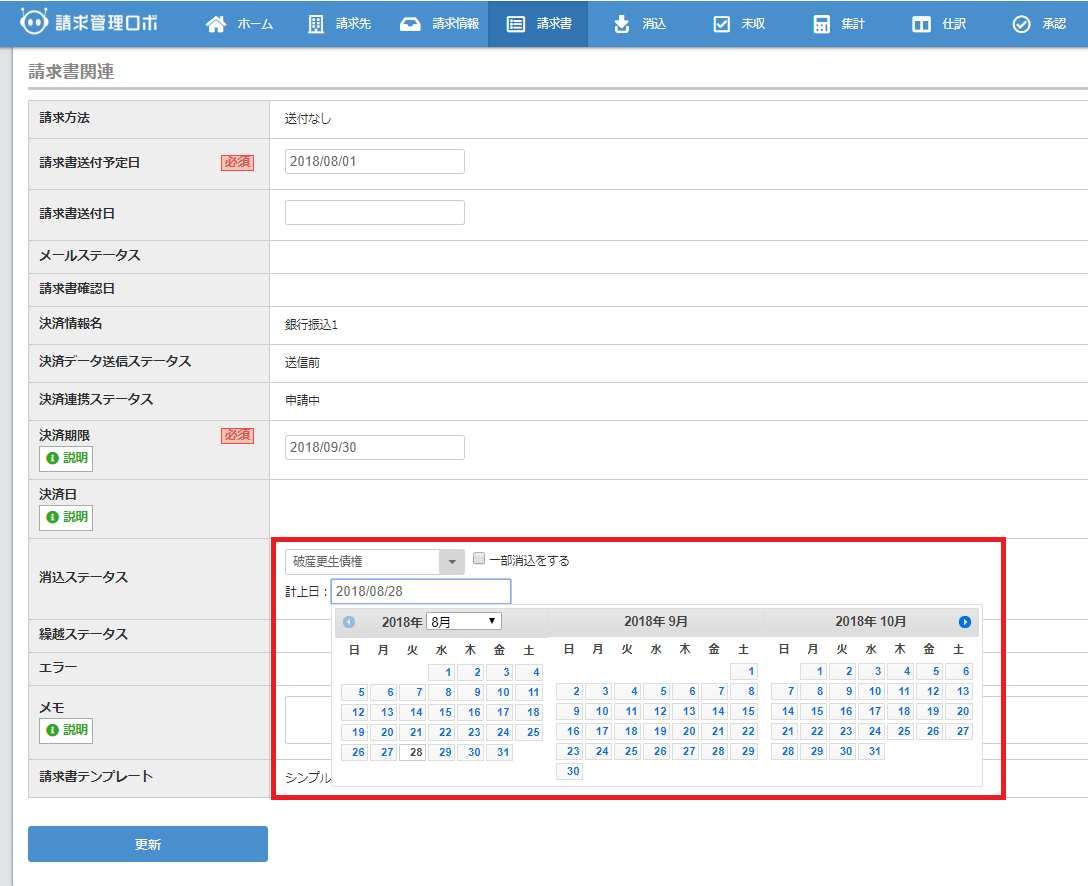Open the 未収 menu item
The width and height of the screenshot is (1088, 886).
(x=739, y=24)
